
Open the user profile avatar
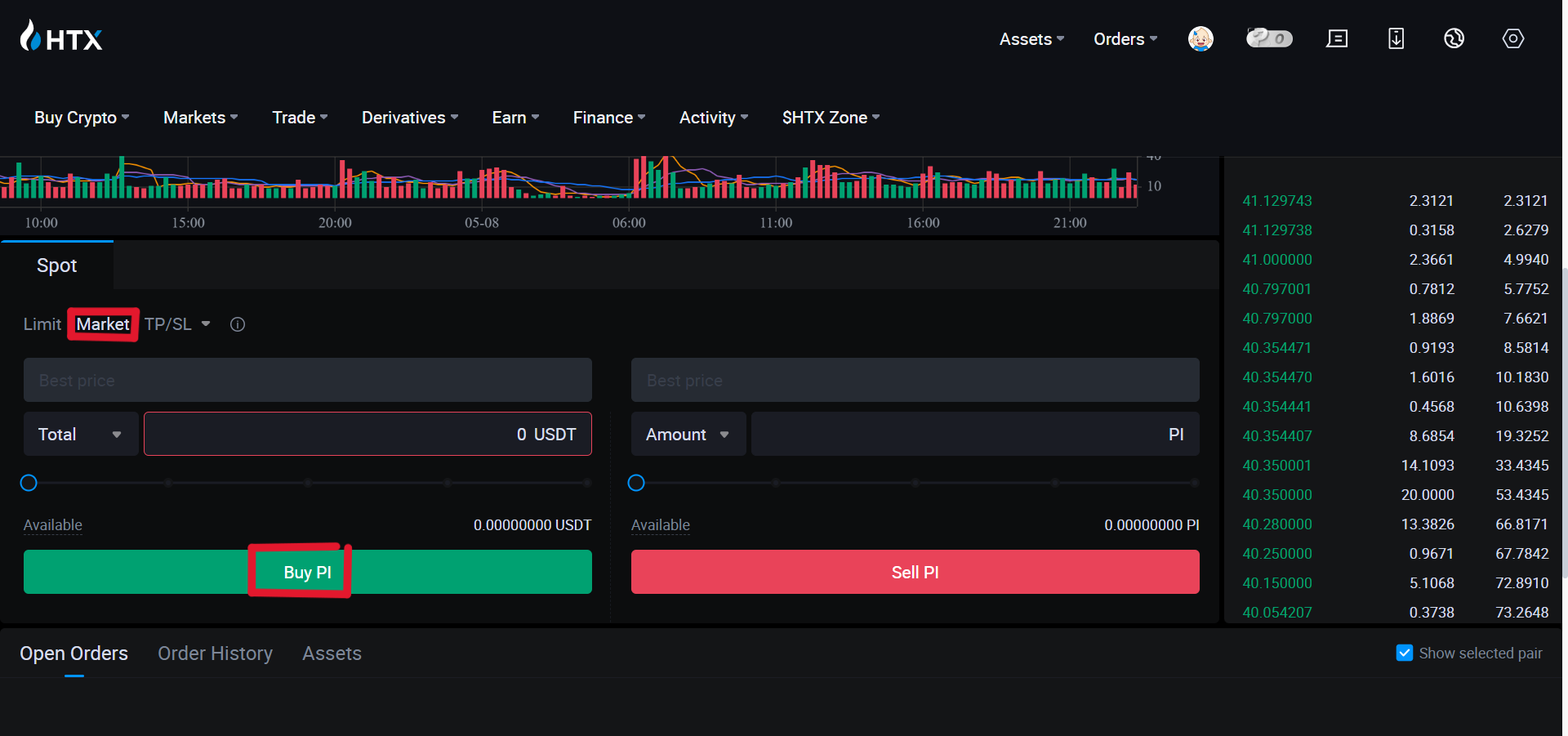(x=1200, y=38)
